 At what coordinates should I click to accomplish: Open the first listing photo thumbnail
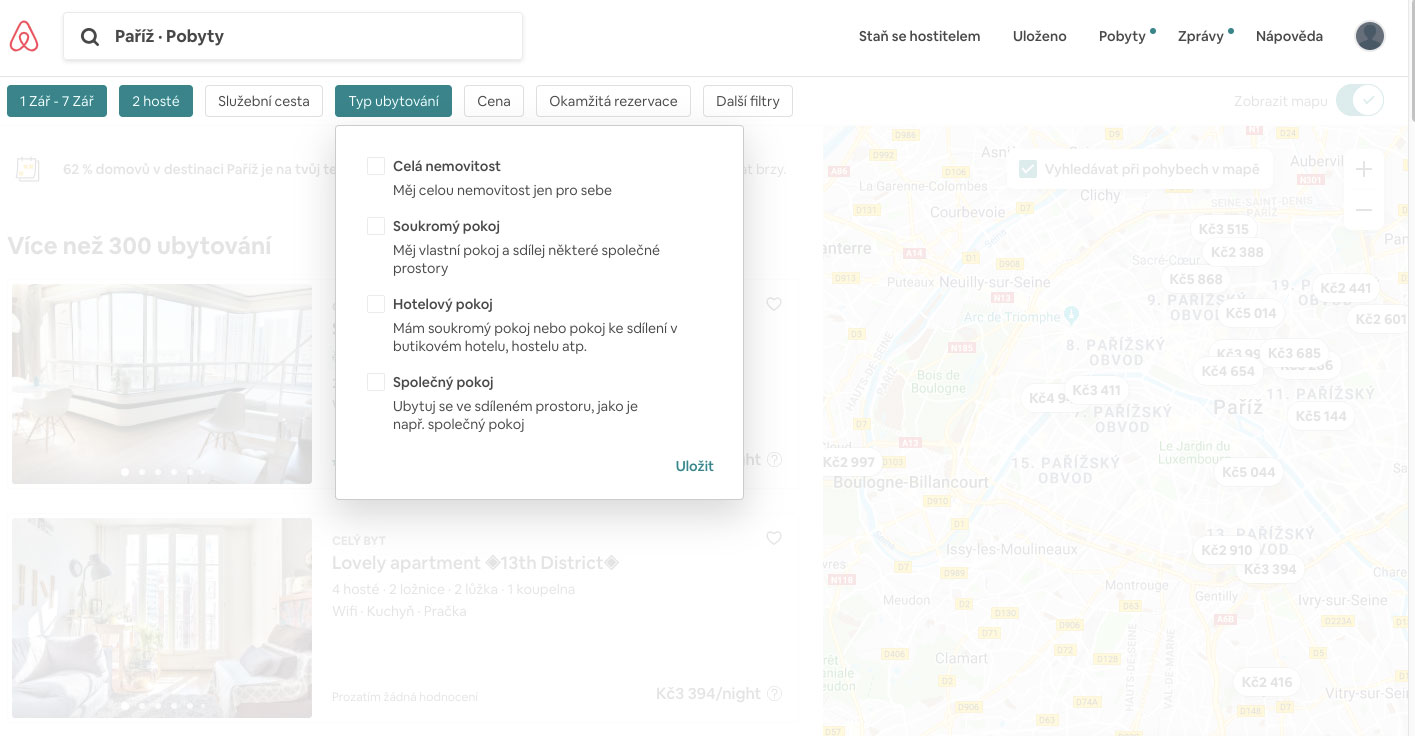[162, 384]
